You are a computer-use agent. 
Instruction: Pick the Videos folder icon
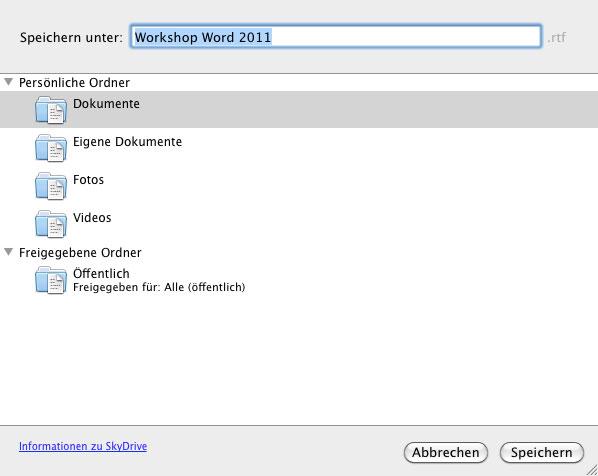pyautogui.click(x=51, y=224)
